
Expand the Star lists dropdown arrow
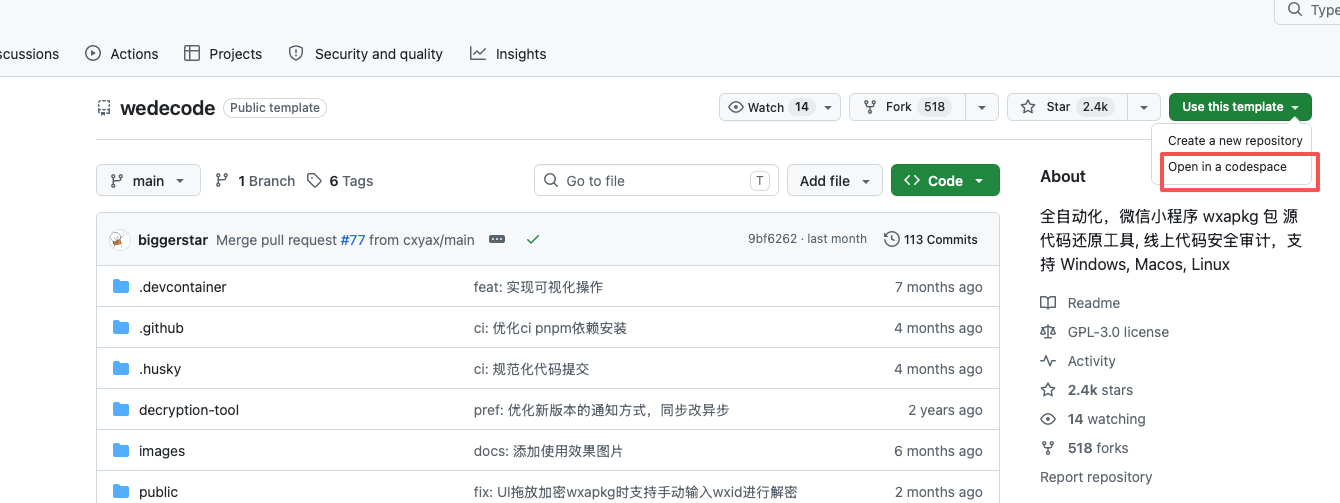point(1144,107)
